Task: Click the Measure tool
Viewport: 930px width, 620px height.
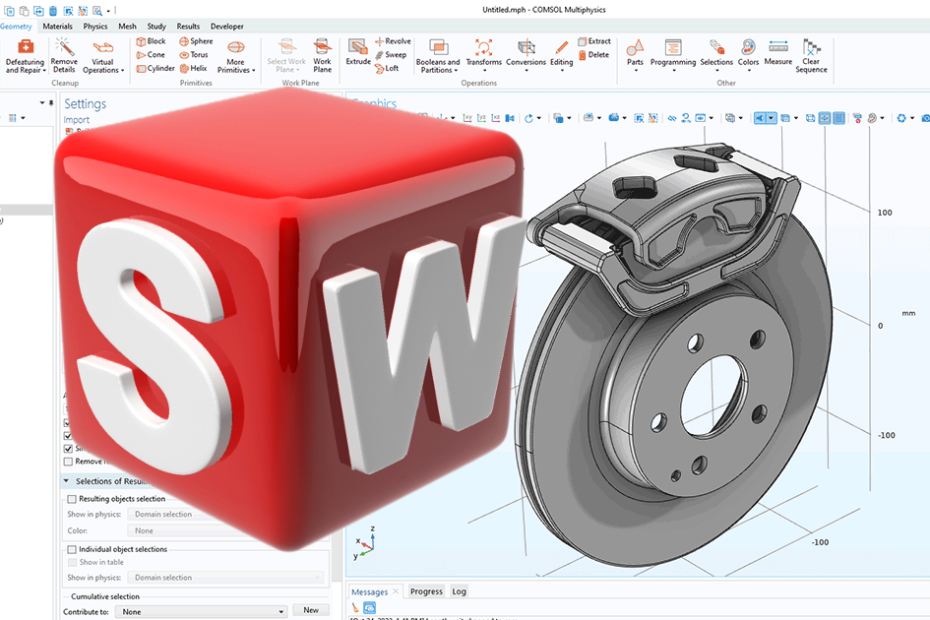Action: 778,53
